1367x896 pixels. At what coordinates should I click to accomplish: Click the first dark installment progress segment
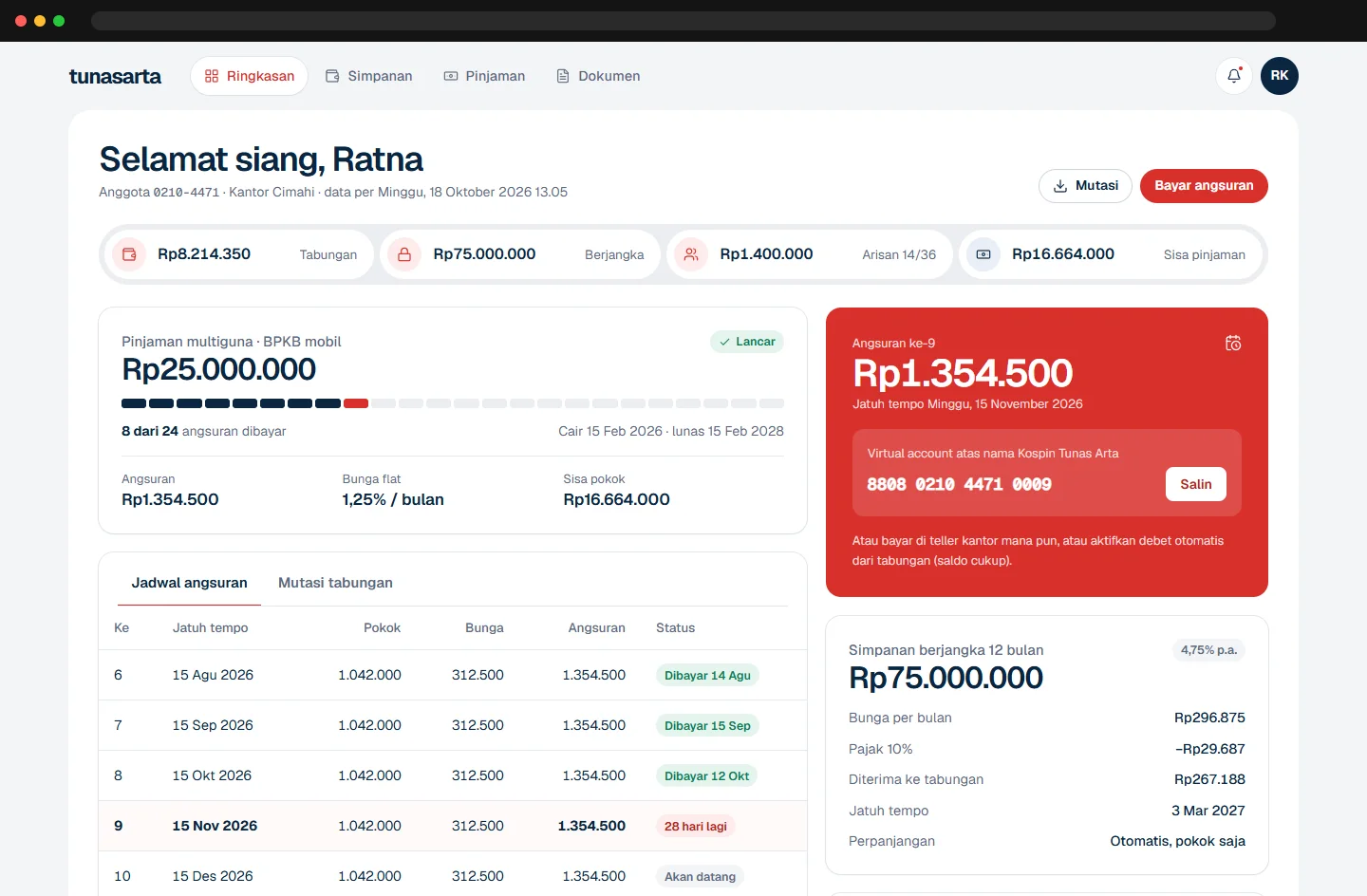coord(134,403)
